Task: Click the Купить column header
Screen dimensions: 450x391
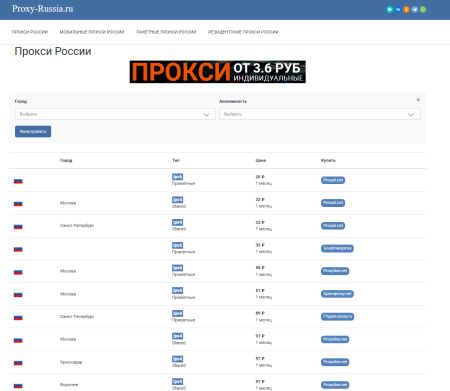Action: [328, 160]
